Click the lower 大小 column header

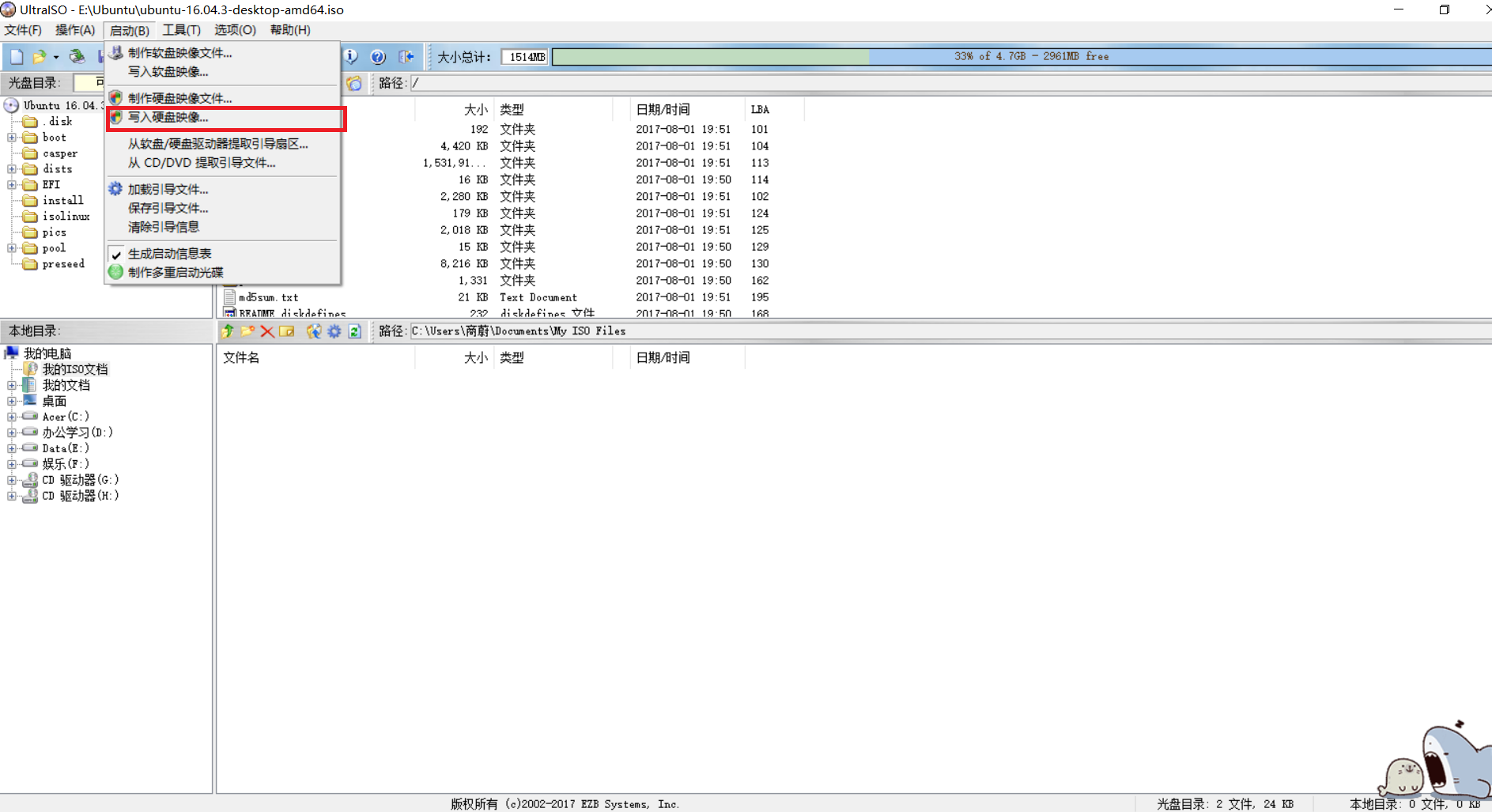coord(455,358)
